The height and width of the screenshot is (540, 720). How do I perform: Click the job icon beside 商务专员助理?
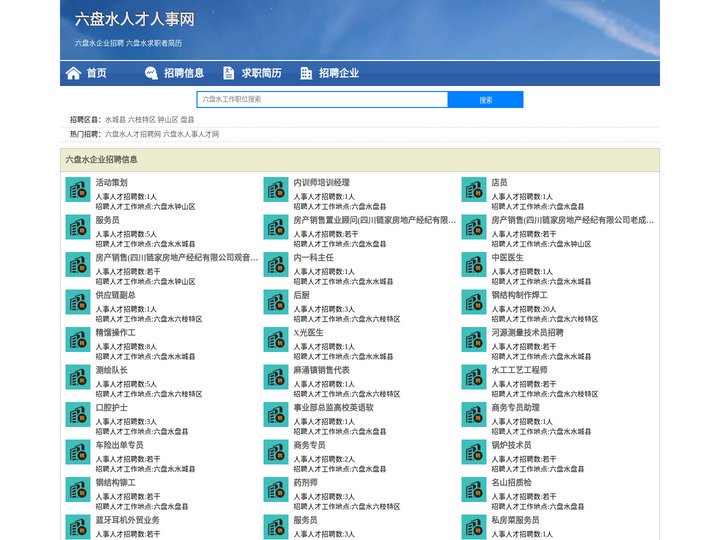[x=473, y=415]
